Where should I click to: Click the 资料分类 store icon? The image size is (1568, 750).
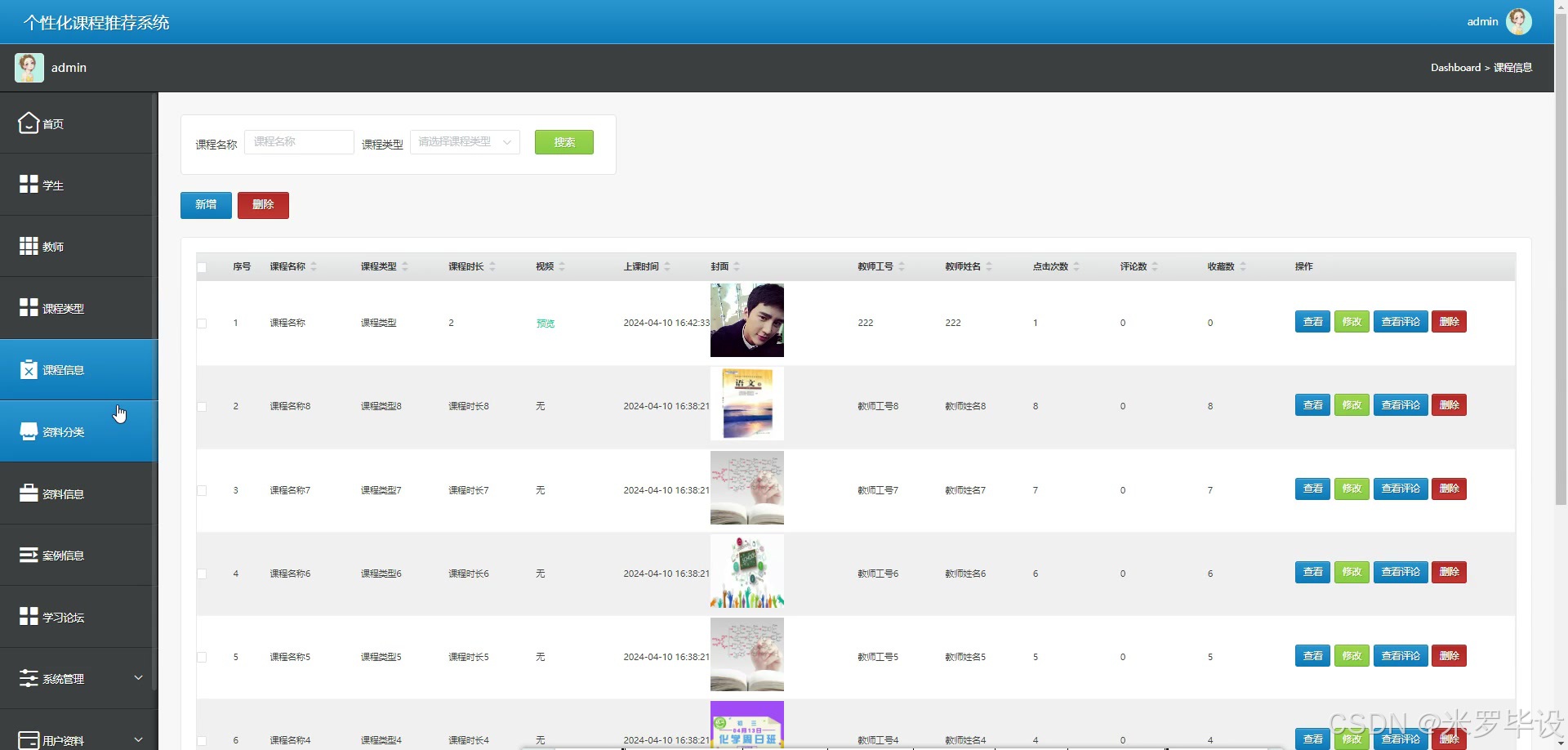point(29,431)
